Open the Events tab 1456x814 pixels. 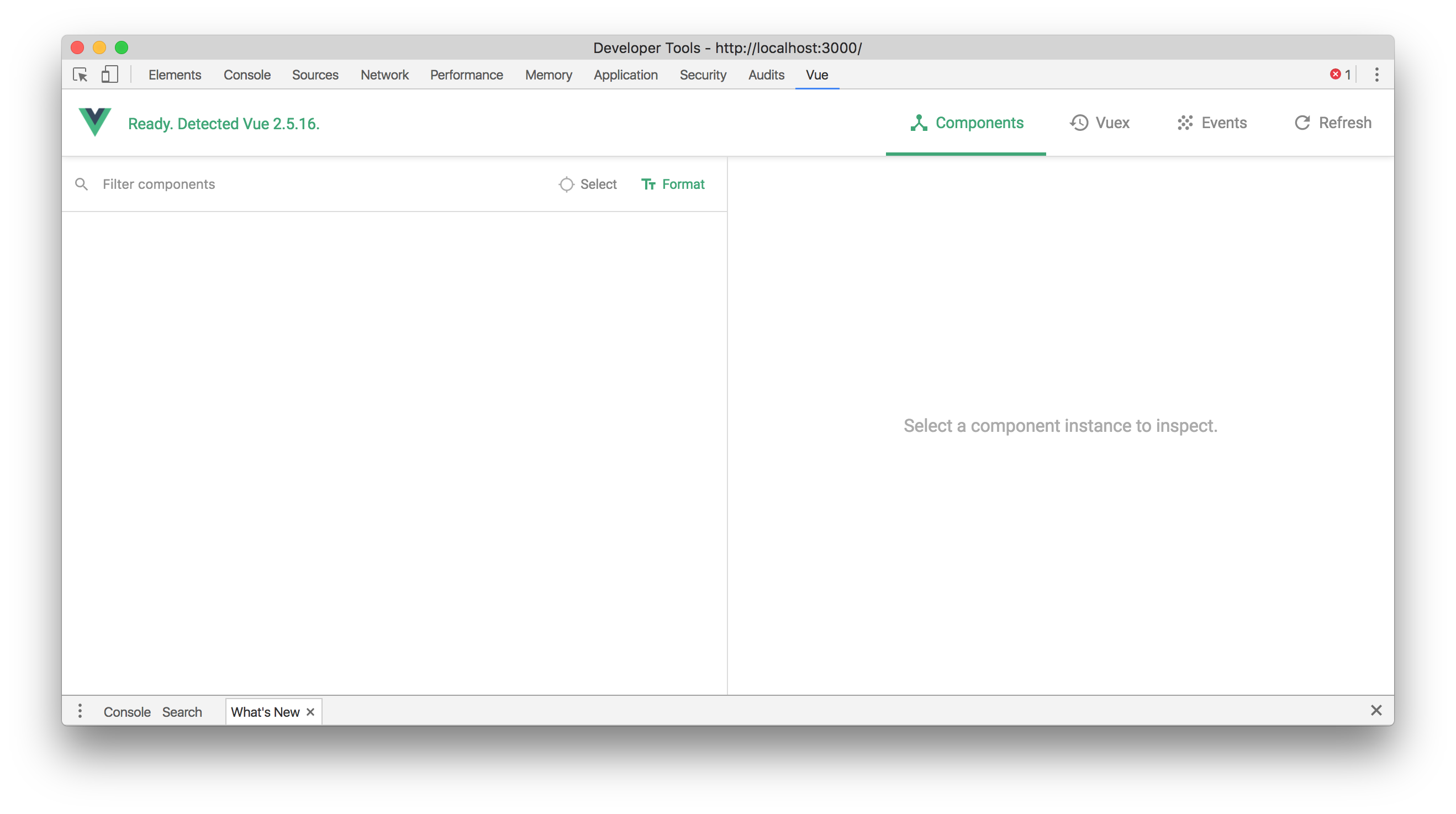click(x=1212, y=123)
